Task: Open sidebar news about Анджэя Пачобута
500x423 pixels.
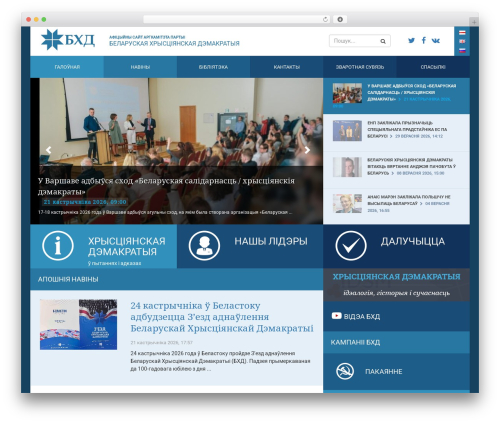Action: (x=396, y=170)
